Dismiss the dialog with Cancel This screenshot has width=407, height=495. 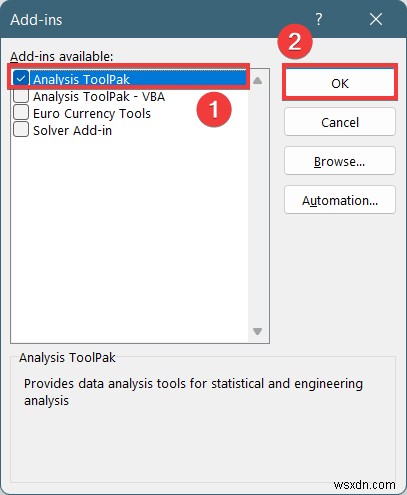click(x=340, y=122)
